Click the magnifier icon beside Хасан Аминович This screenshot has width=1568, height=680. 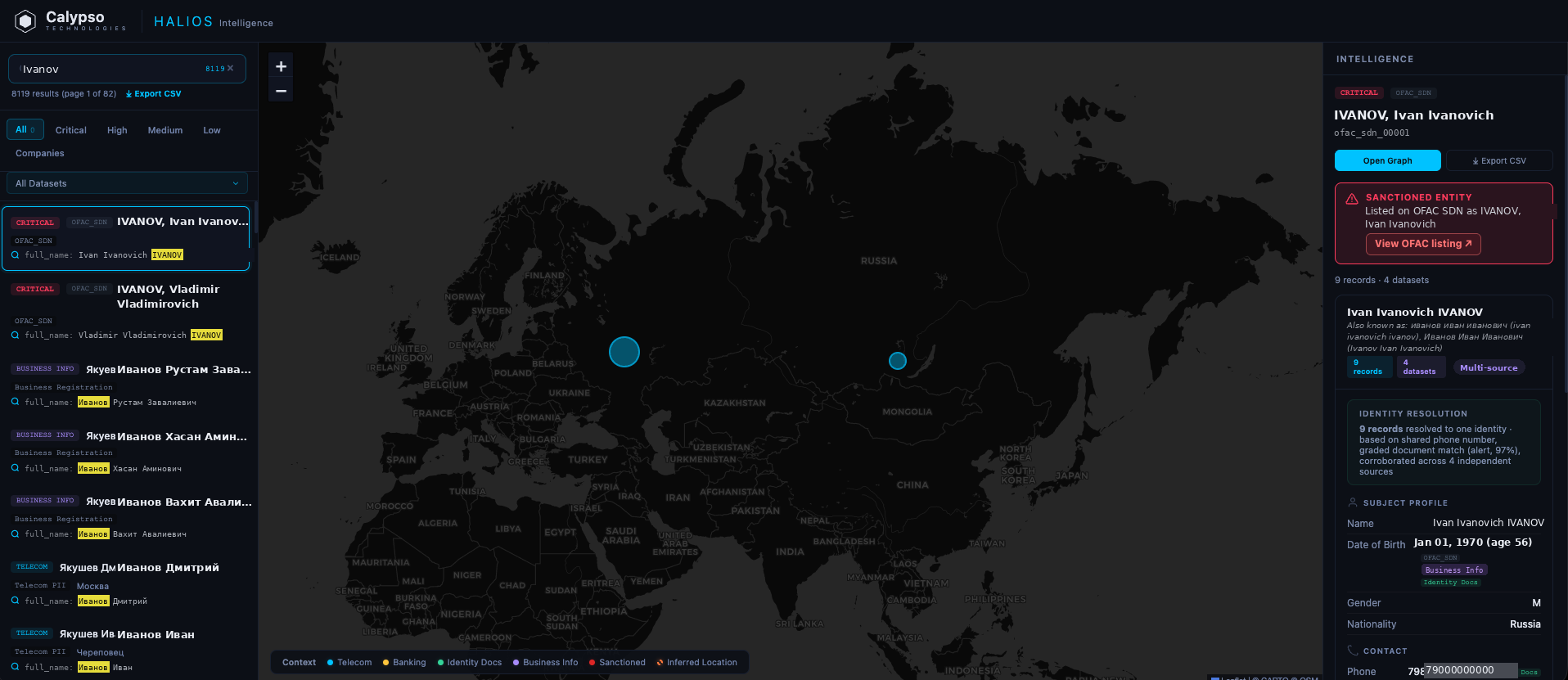coord(16,468)
